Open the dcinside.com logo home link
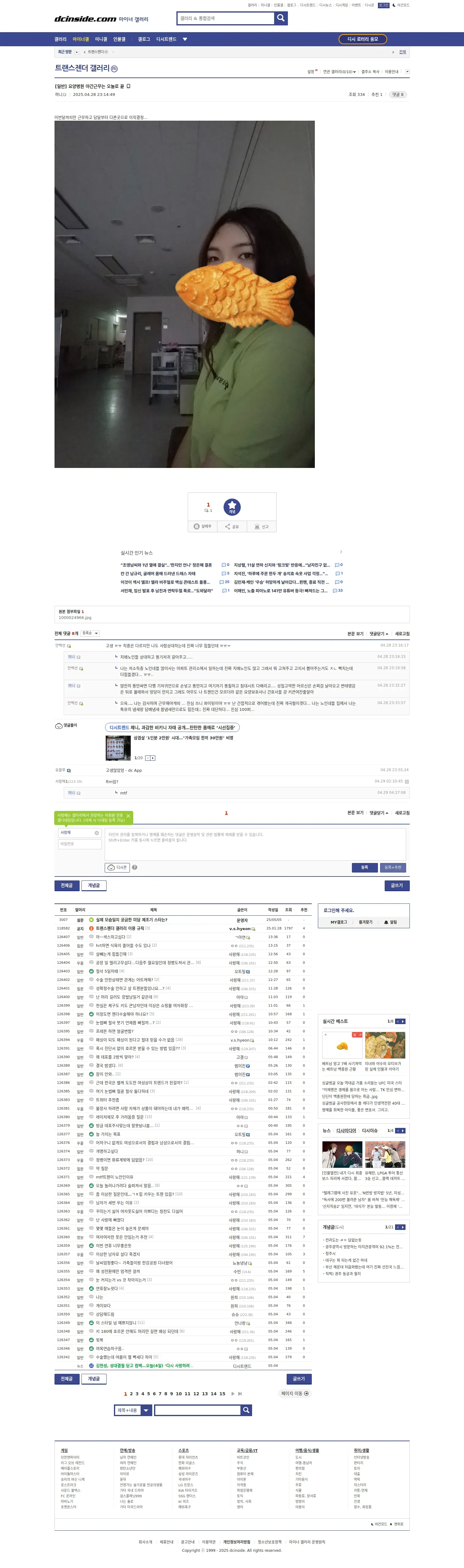 tap(85, 19)
